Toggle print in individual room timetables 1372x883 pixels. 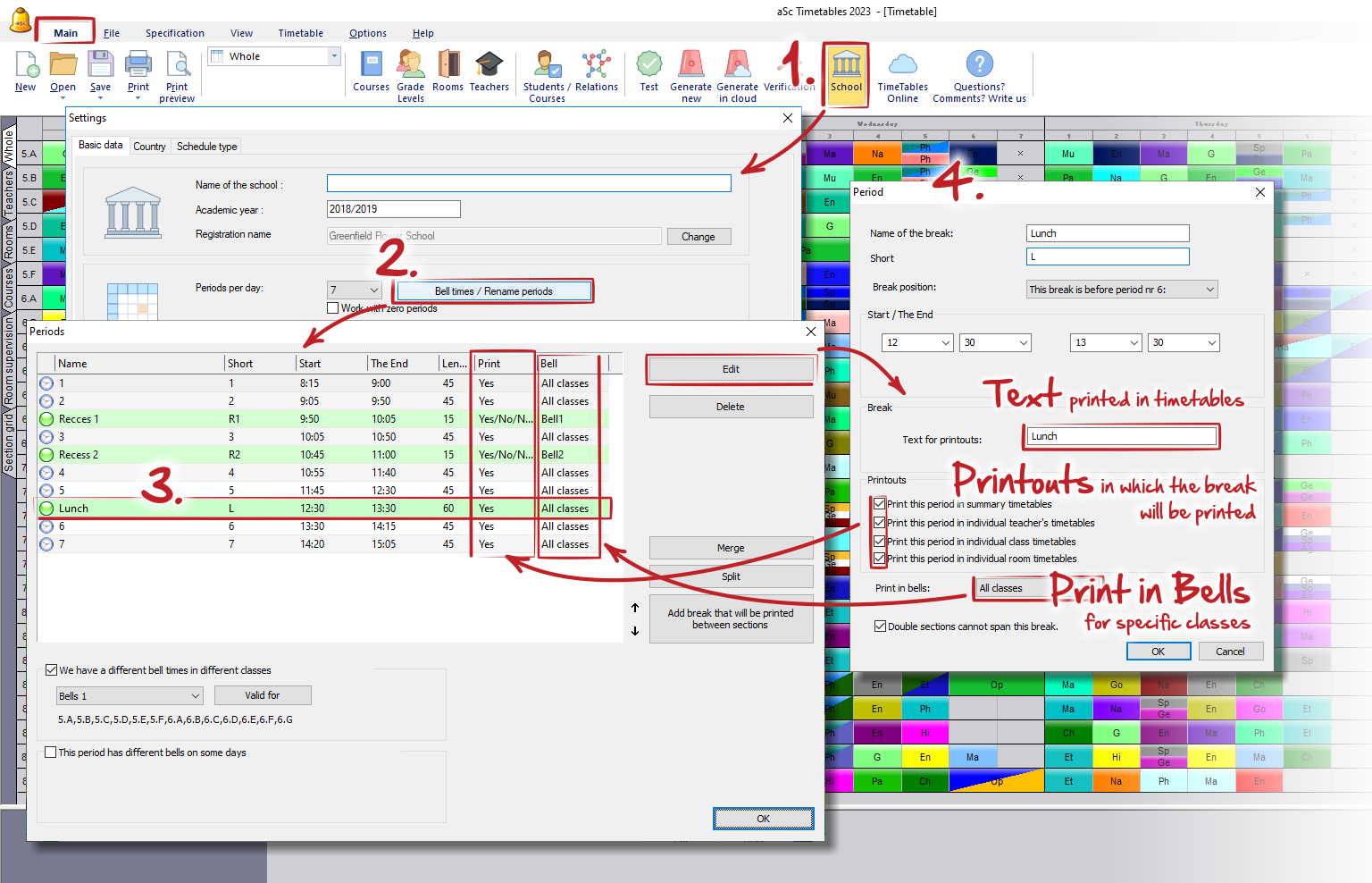tap(880, 559)
